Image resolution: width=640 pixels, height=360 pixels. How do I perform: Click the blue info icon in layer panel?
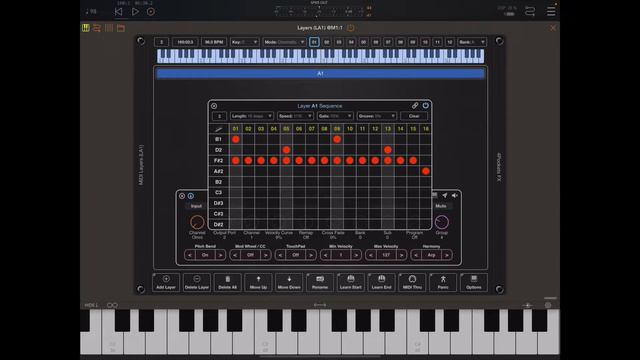[x=191, y=196]
